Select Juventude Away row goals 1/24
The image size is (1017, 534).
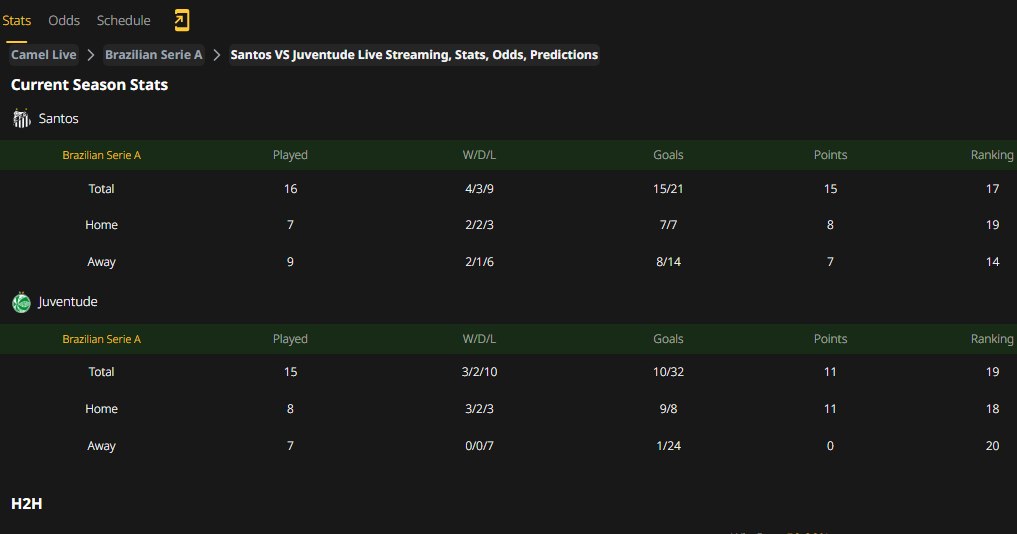tap(668, 446)
